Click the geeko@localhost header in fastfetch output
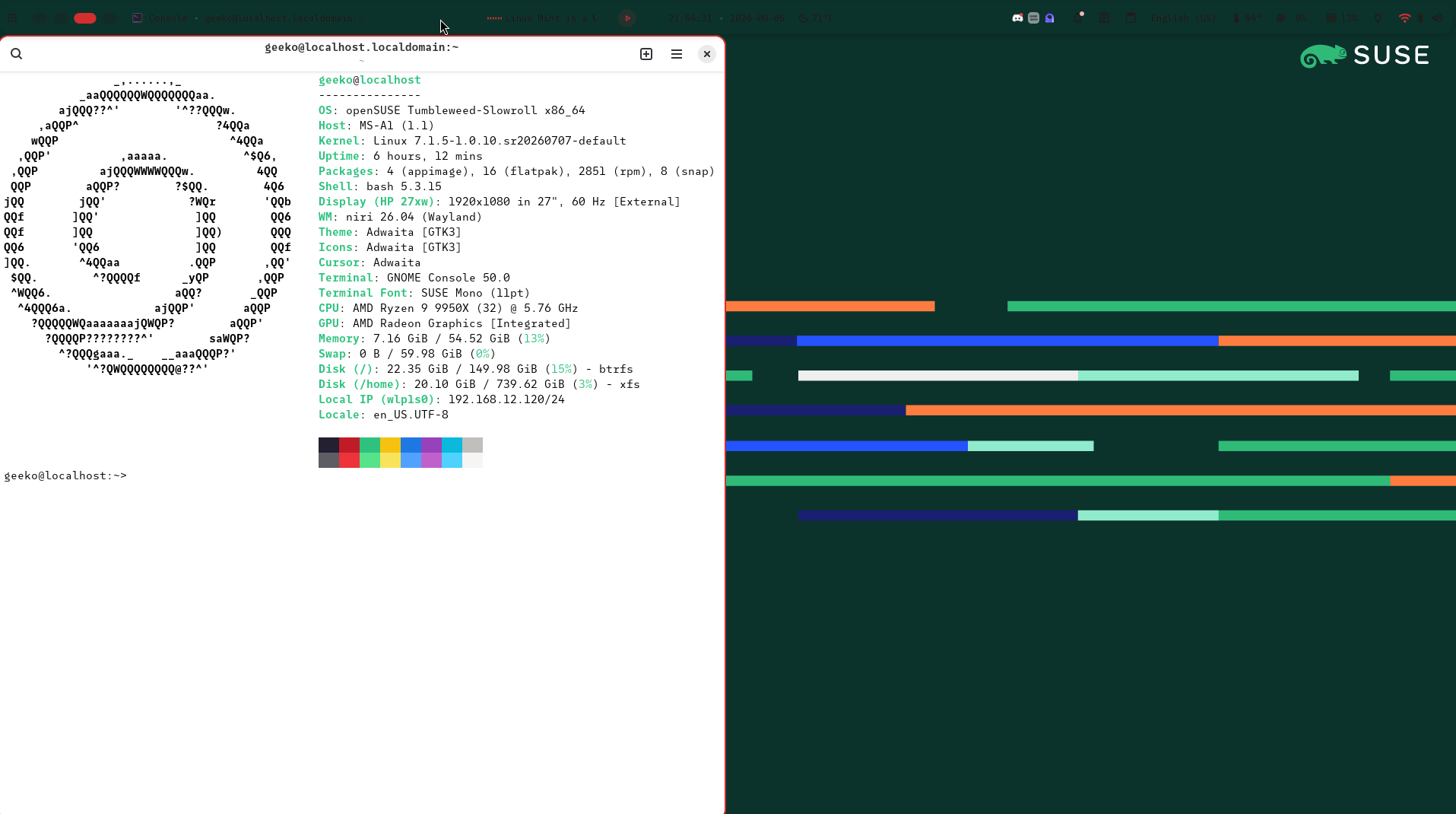The width and height of the screenshot is (1456, 814). [x=370, y=80]
